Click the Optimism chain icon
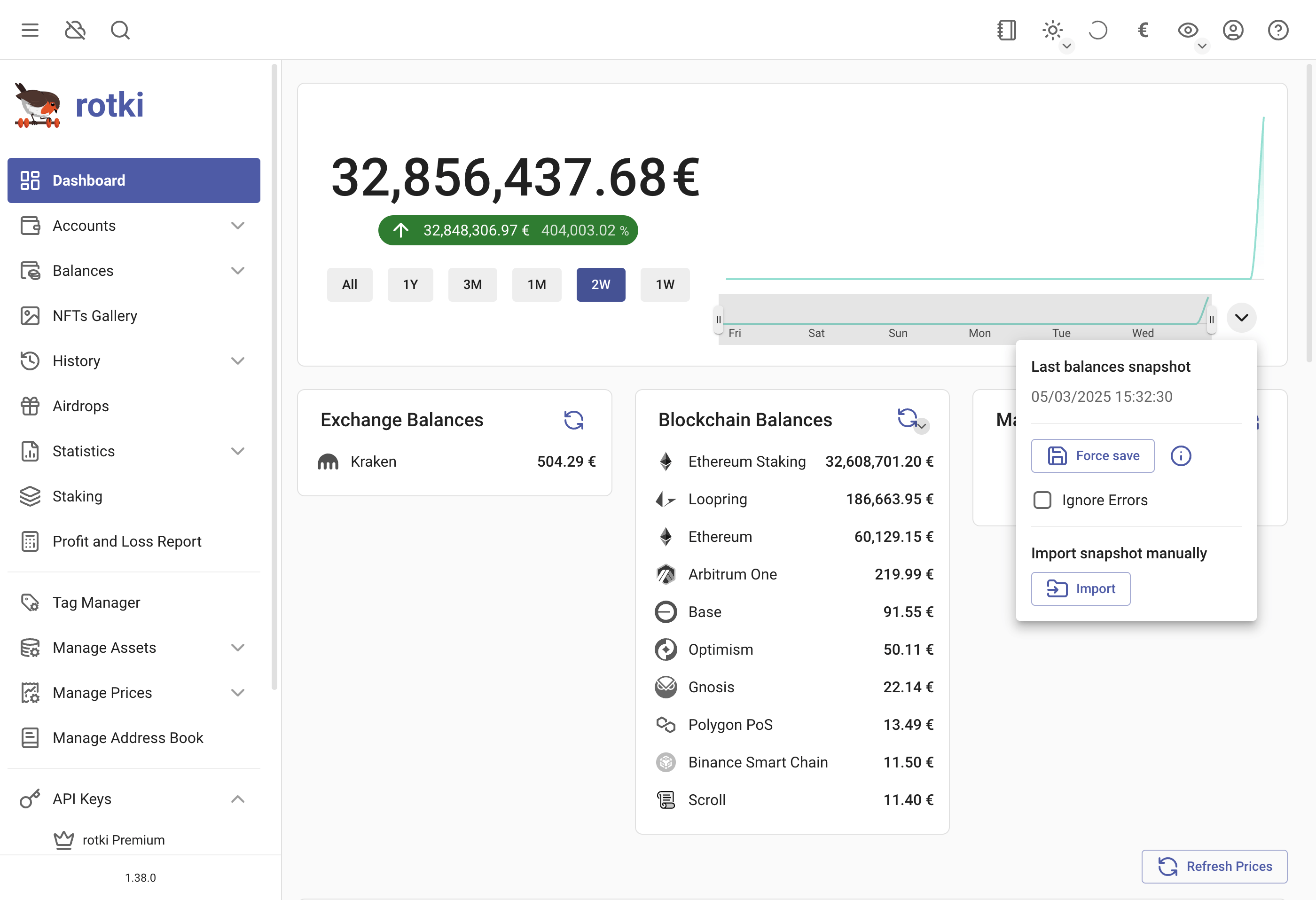Image resolution: width=1316 pixels, height=900 pixels. click(x=666, y=650)
